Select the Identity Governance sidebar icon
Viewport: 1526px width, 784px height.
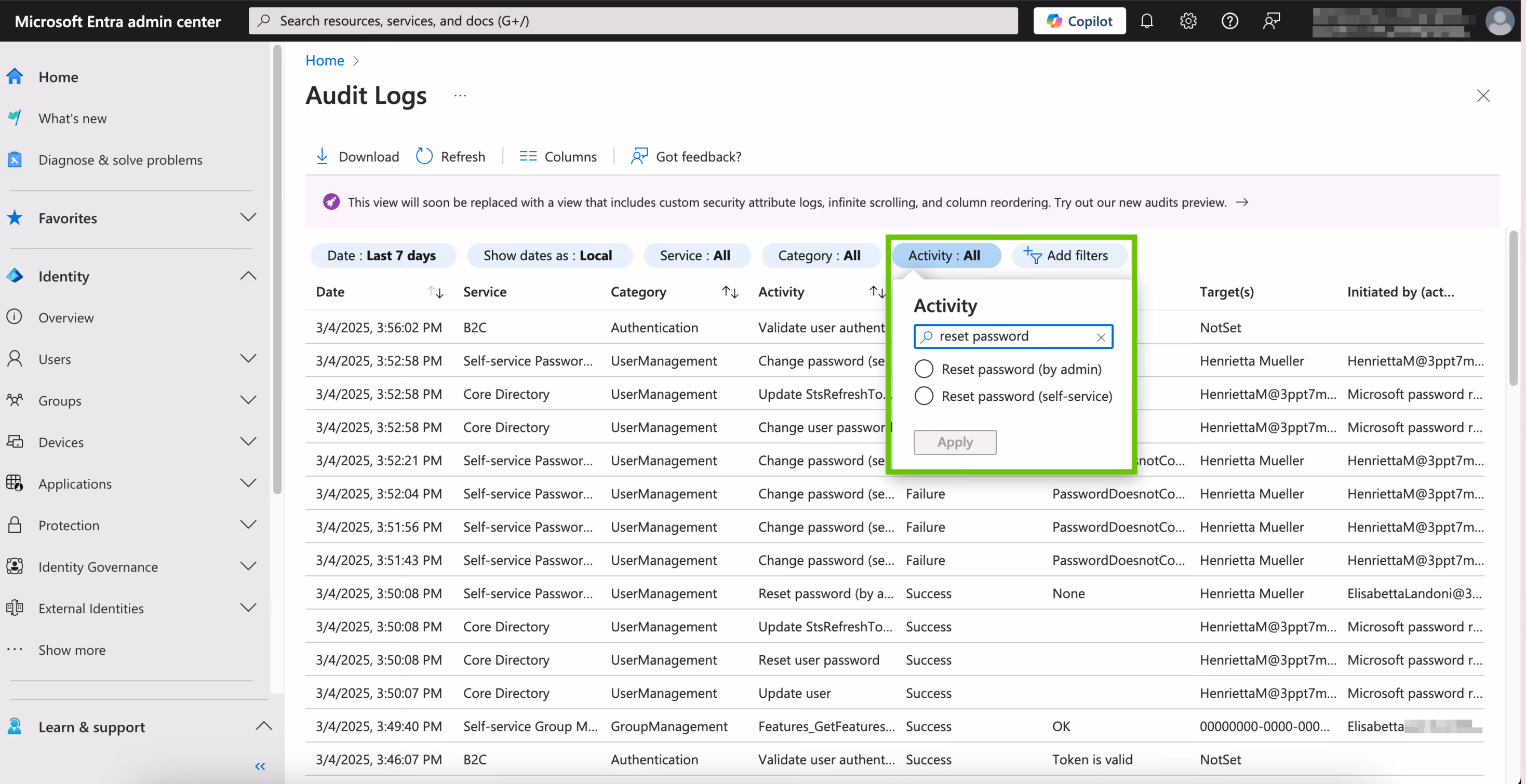[x=14, y=566]
